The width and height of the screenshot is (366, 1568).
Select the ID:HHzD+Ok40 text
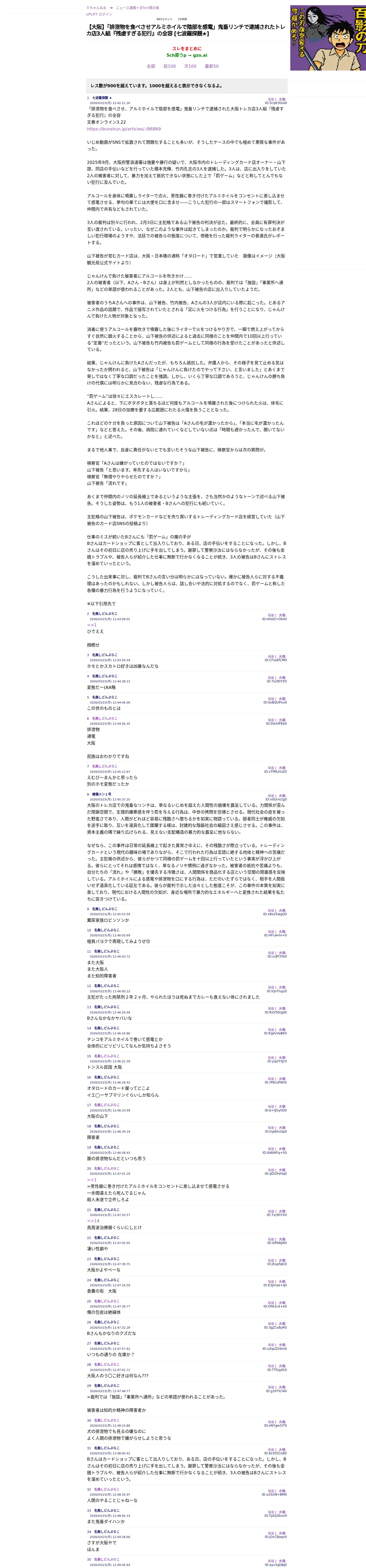click(x=275, y=619)
